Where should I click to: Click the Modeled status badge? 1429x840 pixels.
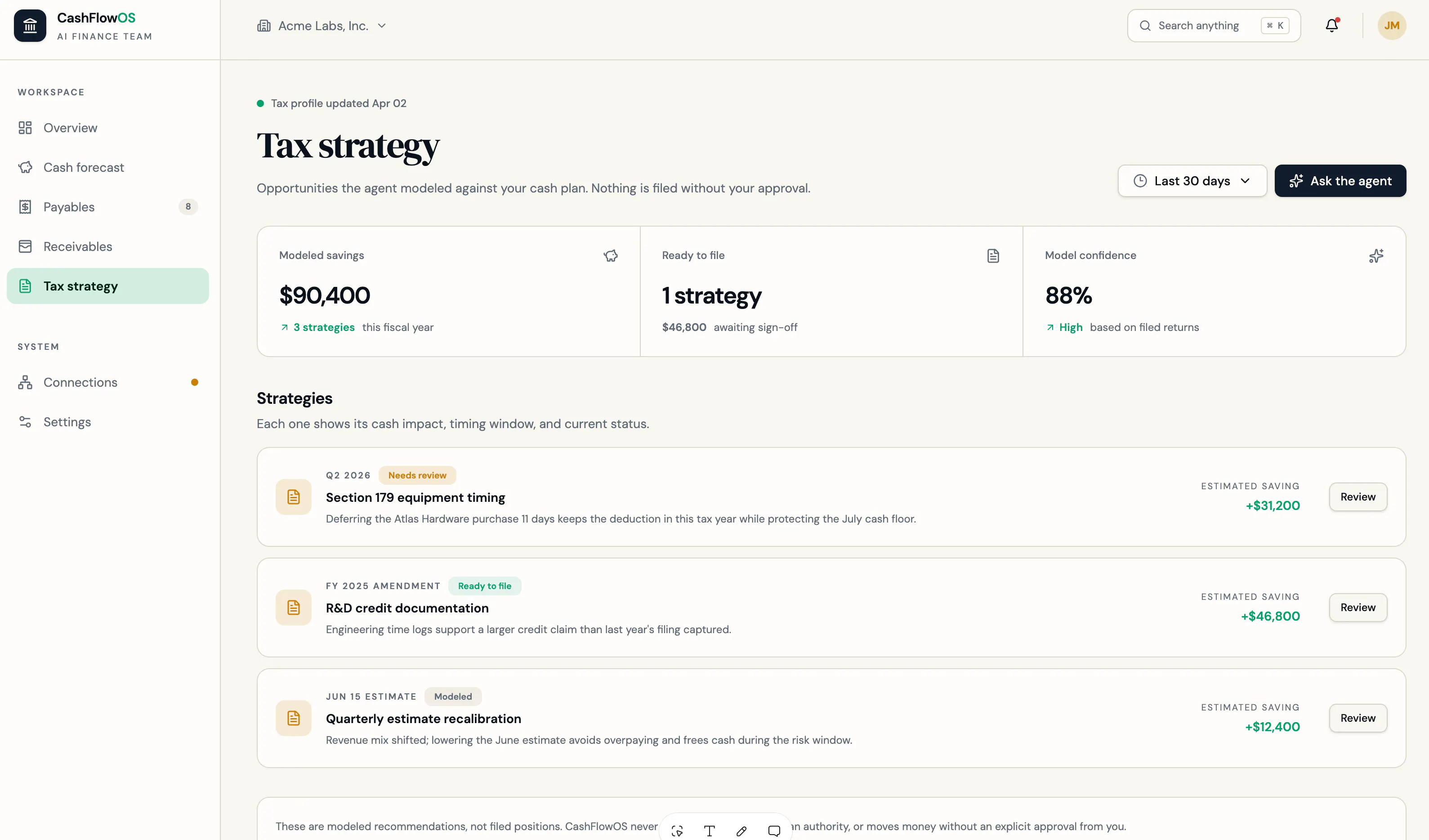pyautogui.click(x=453, y=697)
